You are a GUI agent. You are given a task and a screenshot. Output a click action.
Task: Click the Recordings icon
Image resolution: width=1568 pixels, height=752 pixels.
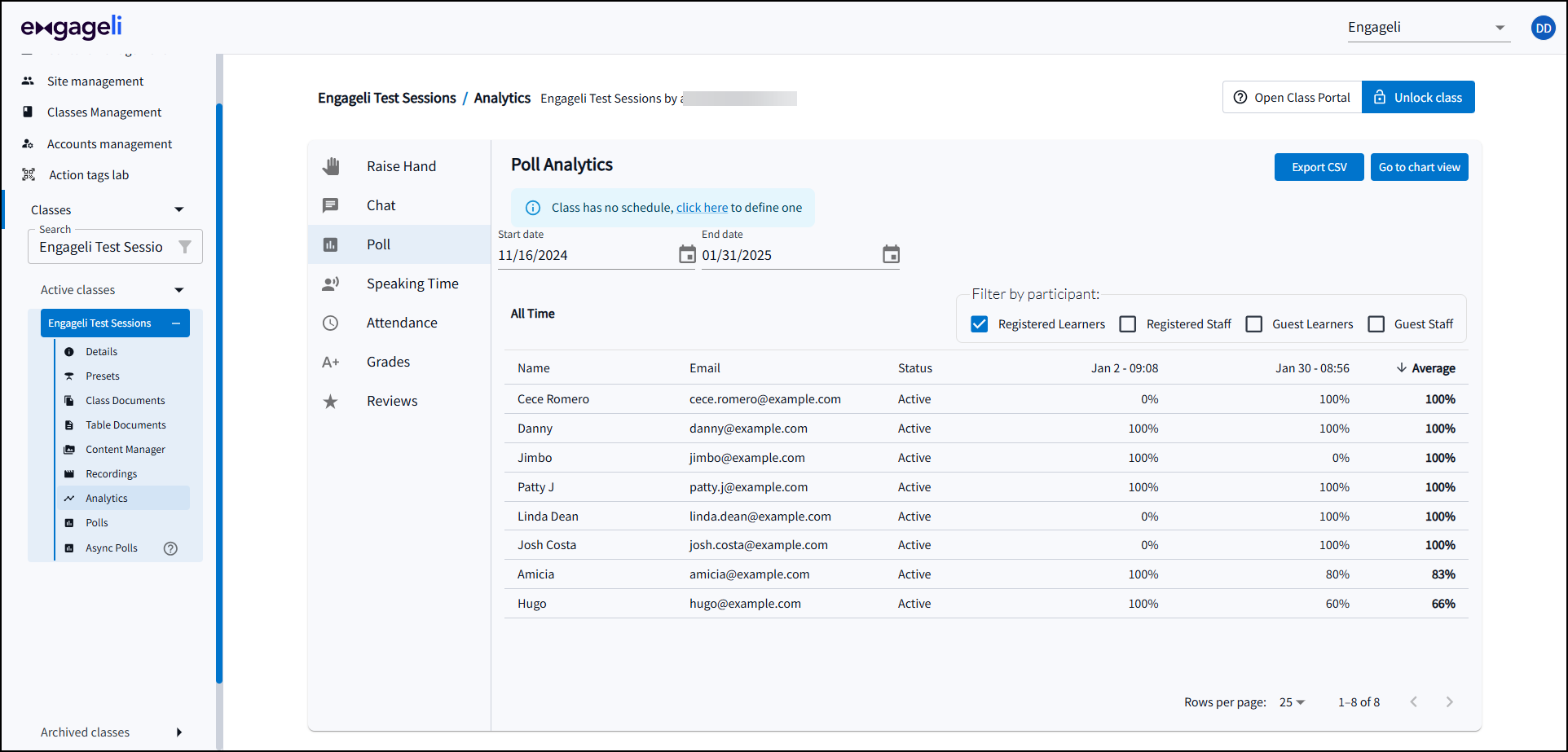69,474
